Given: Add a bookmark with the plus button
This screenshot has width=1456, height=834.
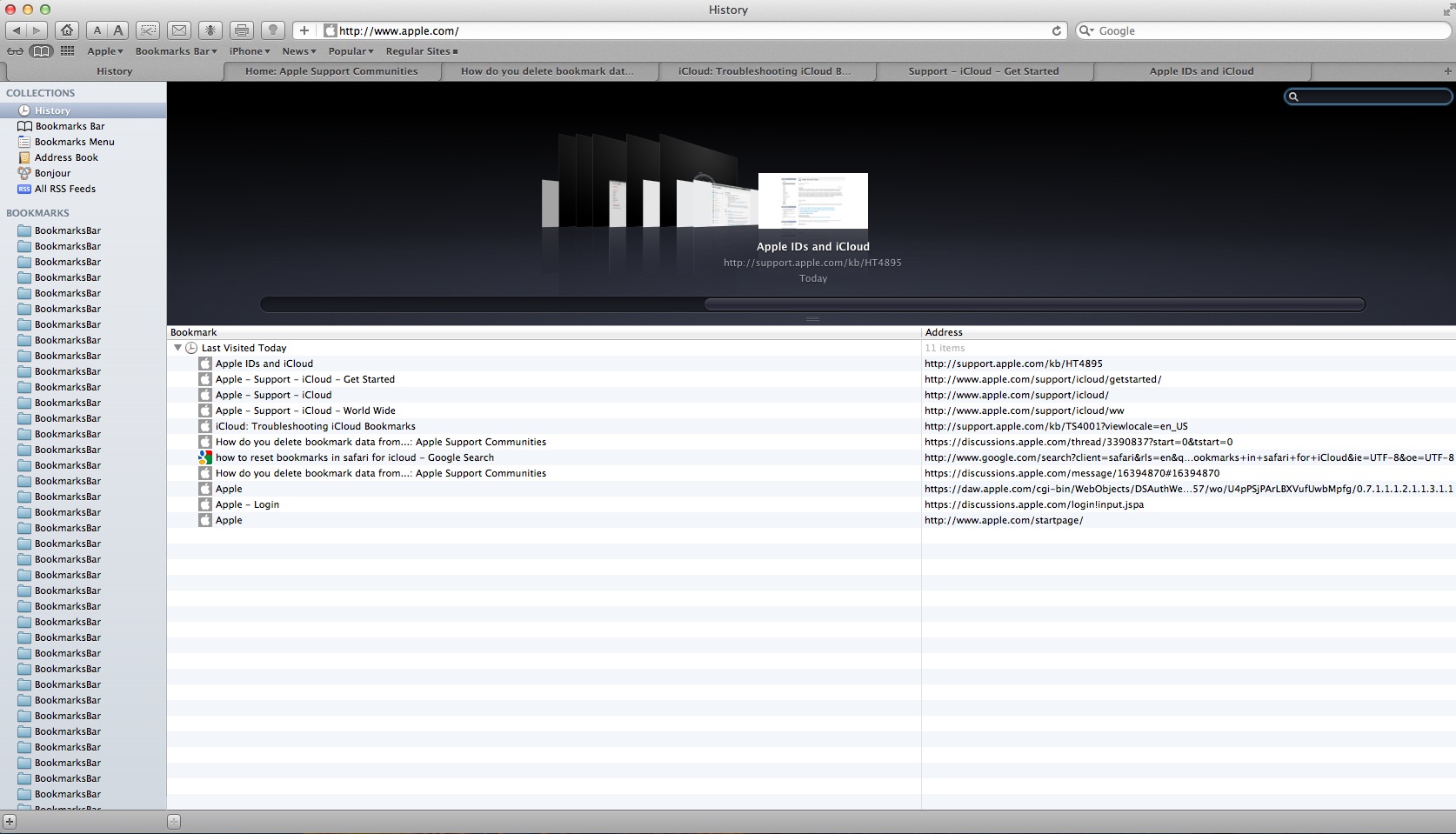Looking at the screenshot, I should tap(304, 30).
